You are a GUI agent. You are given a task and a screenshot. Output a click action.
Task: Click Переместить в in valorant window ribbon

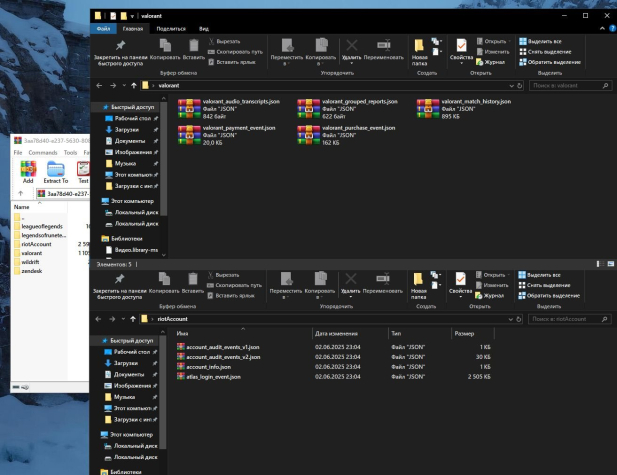(287, 52)
